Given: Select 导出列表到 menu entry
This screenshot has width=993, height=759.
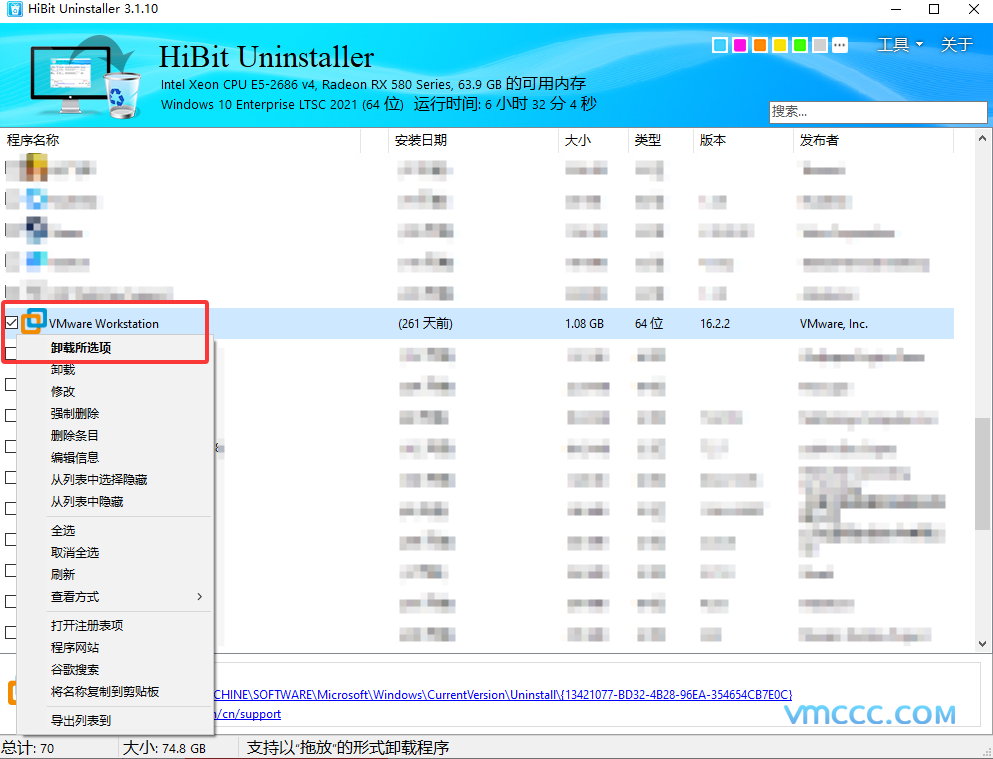Looking at the screenshot, I should pyautogui.click(x=80, y=720).
